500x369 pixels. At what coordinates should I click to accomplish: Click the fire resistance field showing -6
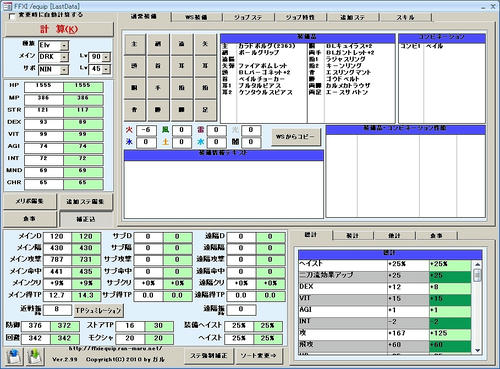coord(146,130)
